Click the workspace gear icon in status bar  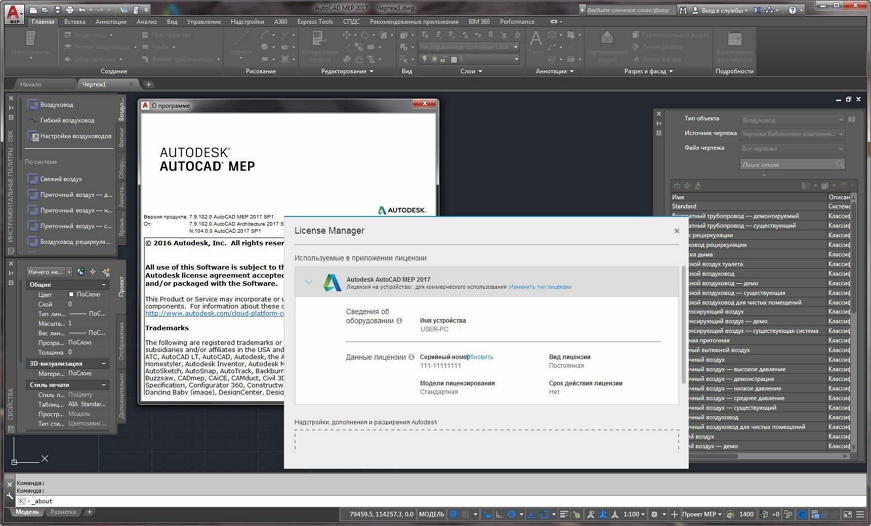(654, 514)
